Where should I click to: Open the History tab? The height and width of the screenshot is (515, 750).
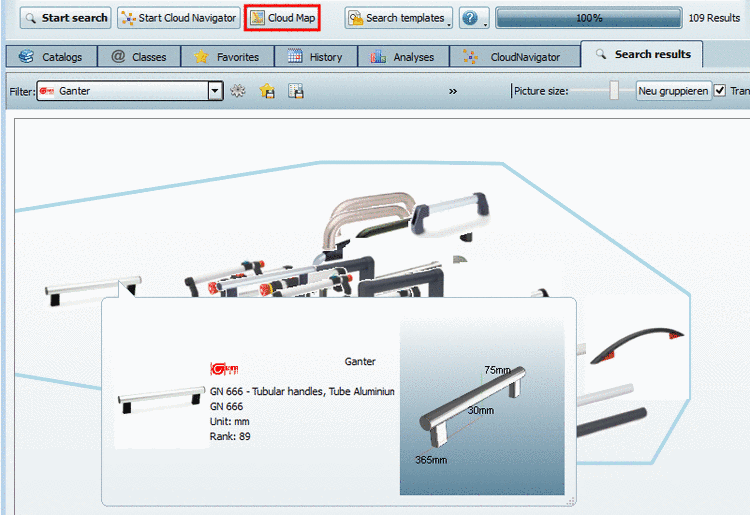point(316,57)
